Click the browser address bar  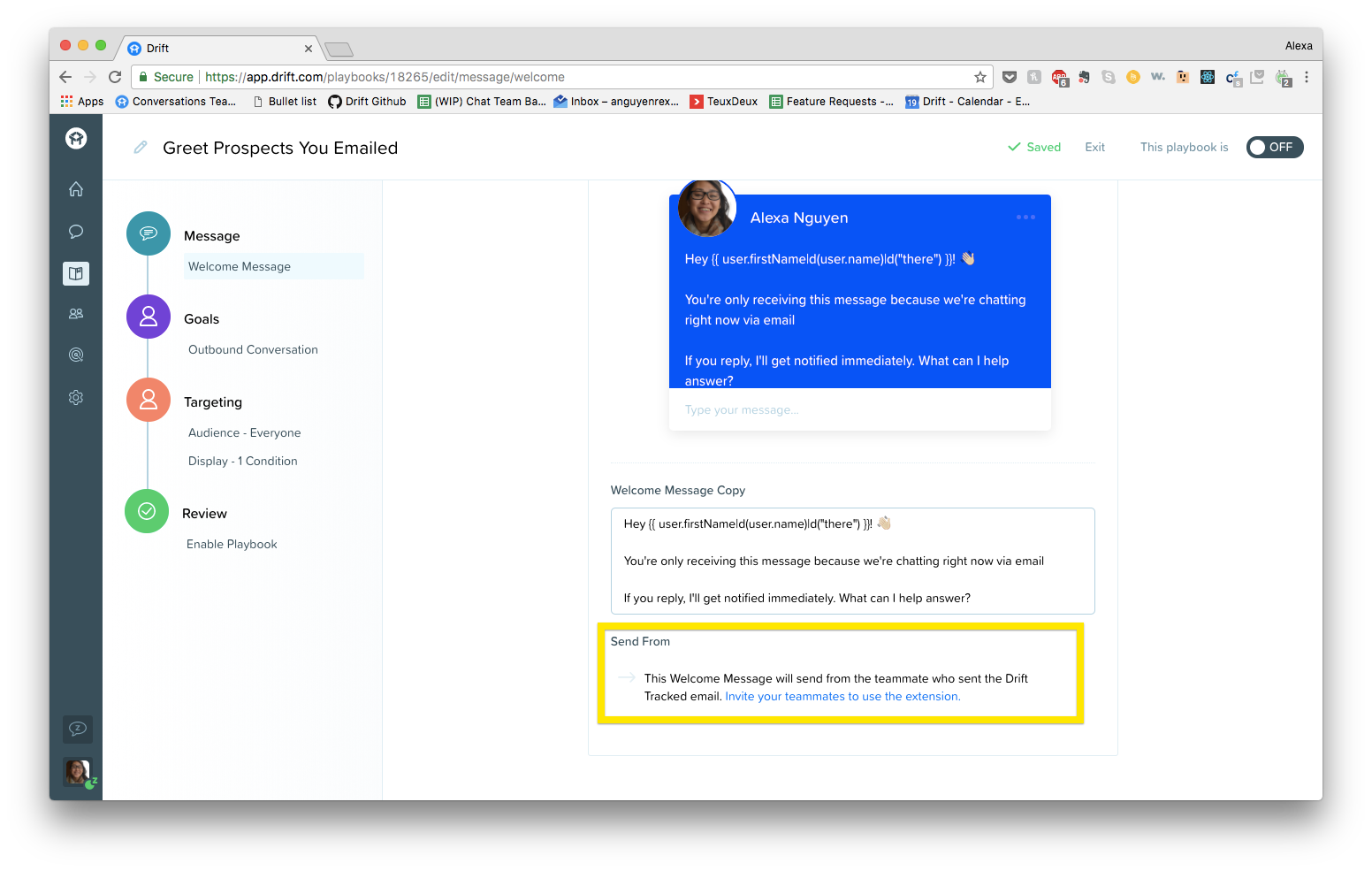click(562, 77)
